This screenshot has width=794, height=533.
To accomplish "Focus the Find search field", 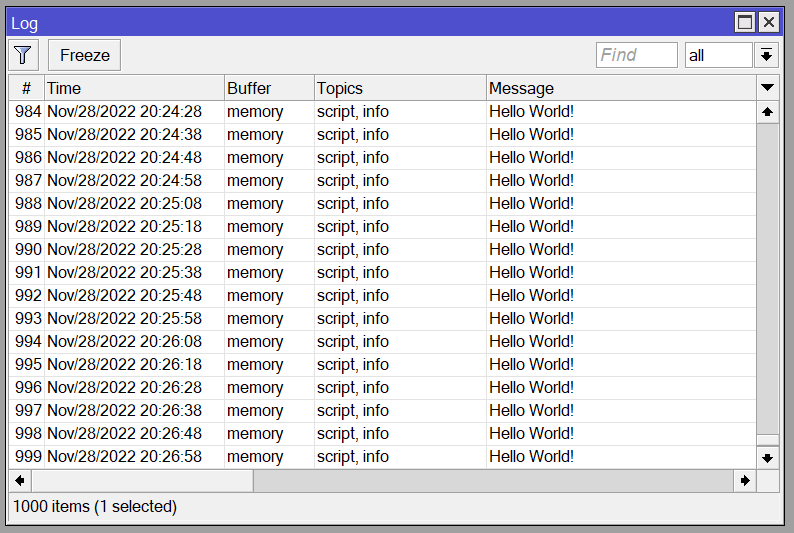I will pyautogui.click(x=636, y=55).
